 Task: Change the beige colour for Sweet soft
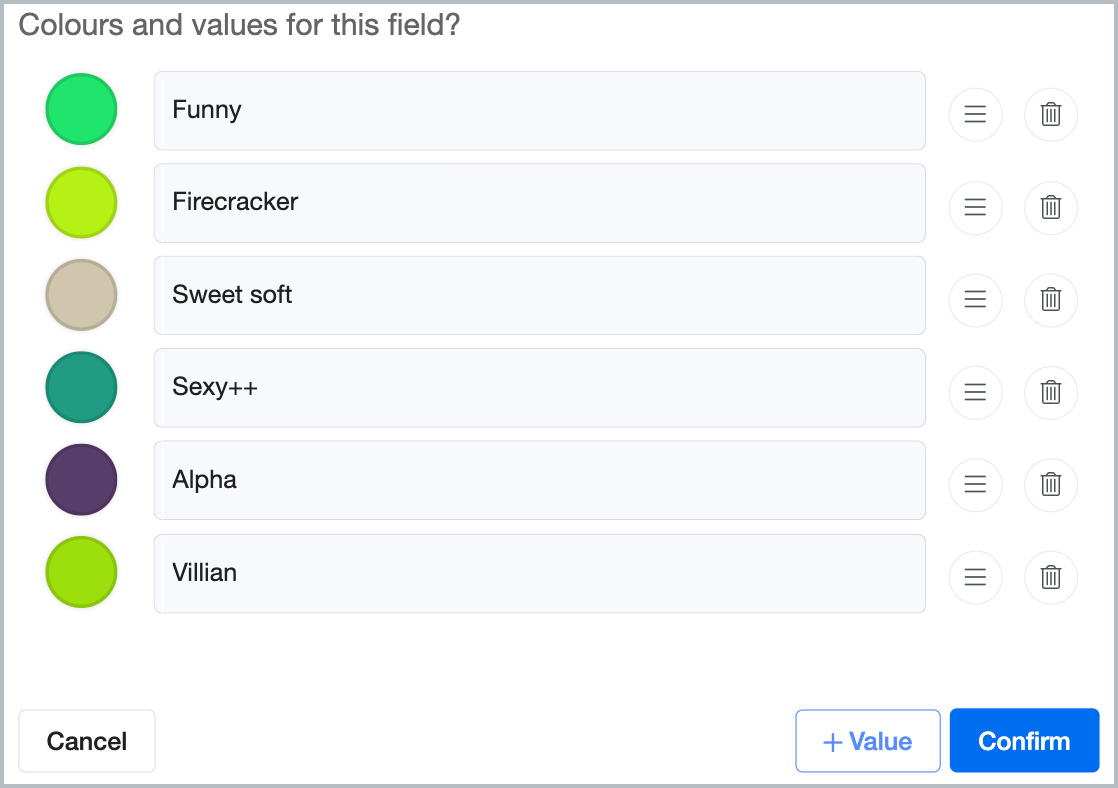coord(81,295)
